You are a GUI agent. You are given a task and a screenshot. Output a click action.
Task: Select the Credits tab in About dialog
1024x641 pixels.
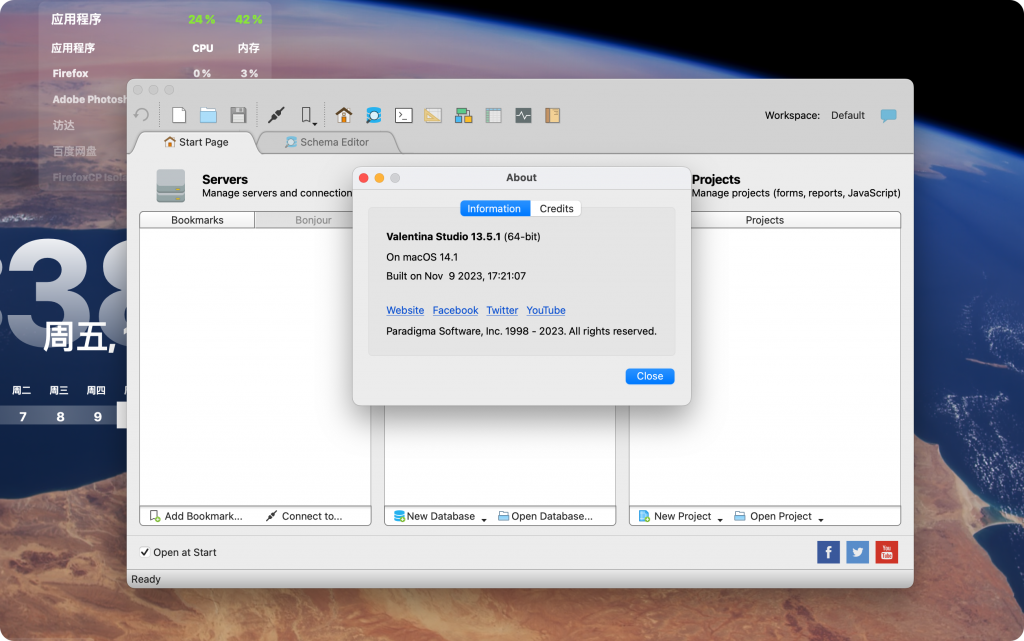pos(556,208)
